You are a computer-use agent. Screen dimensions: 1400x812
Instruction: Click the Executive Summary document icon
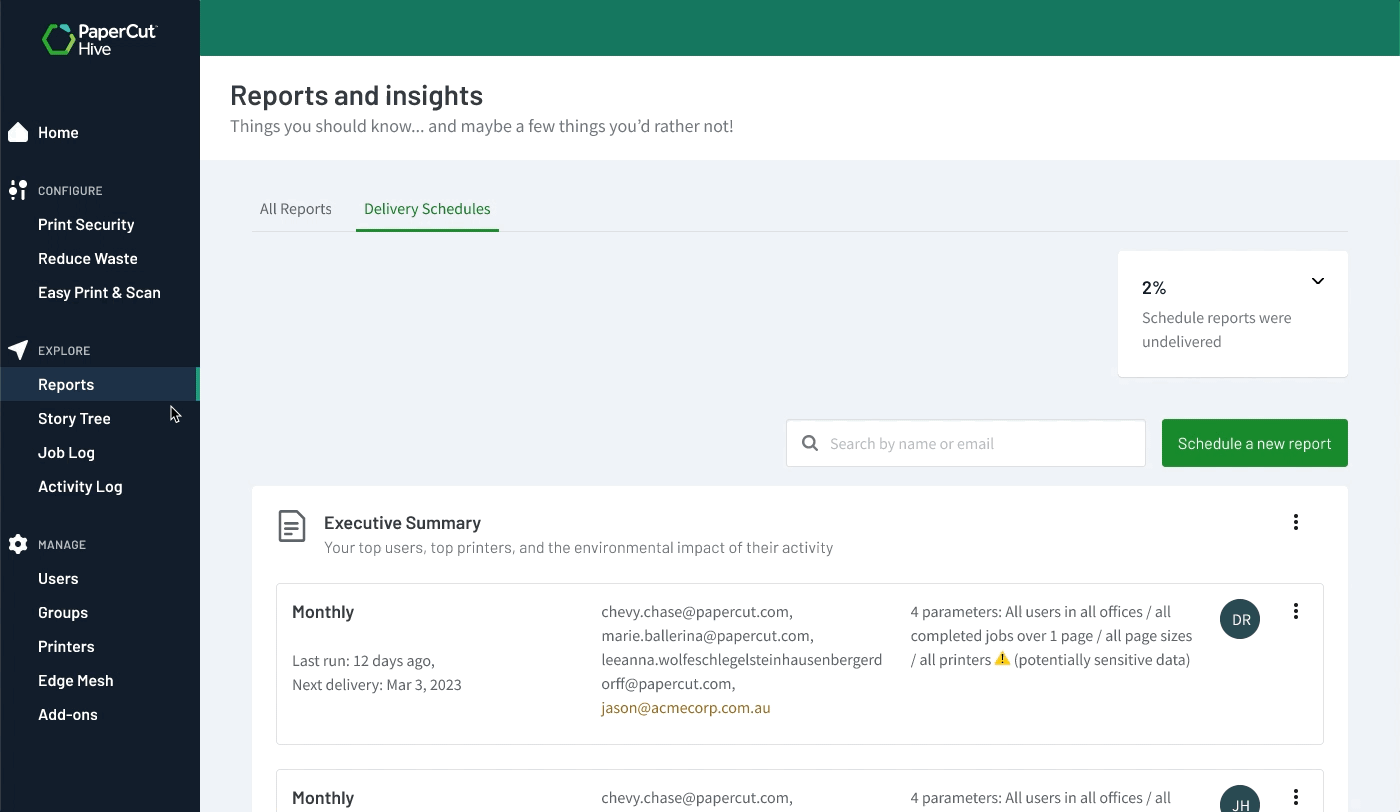pos(291,523)
